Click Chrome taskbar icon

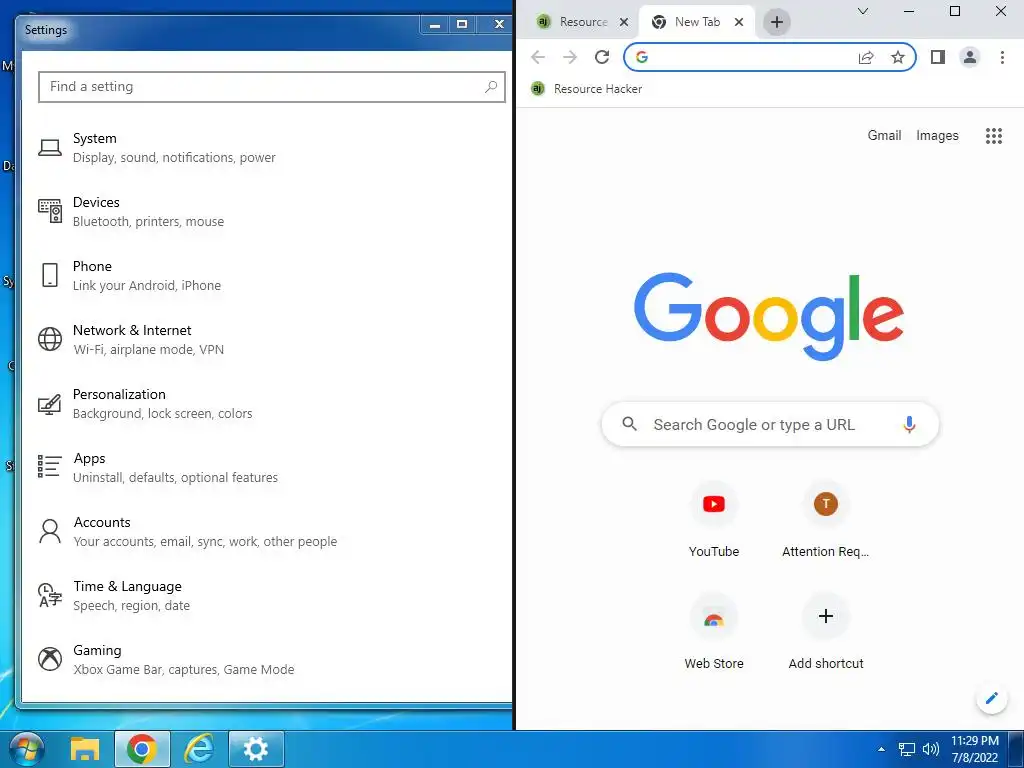point(142,749)
